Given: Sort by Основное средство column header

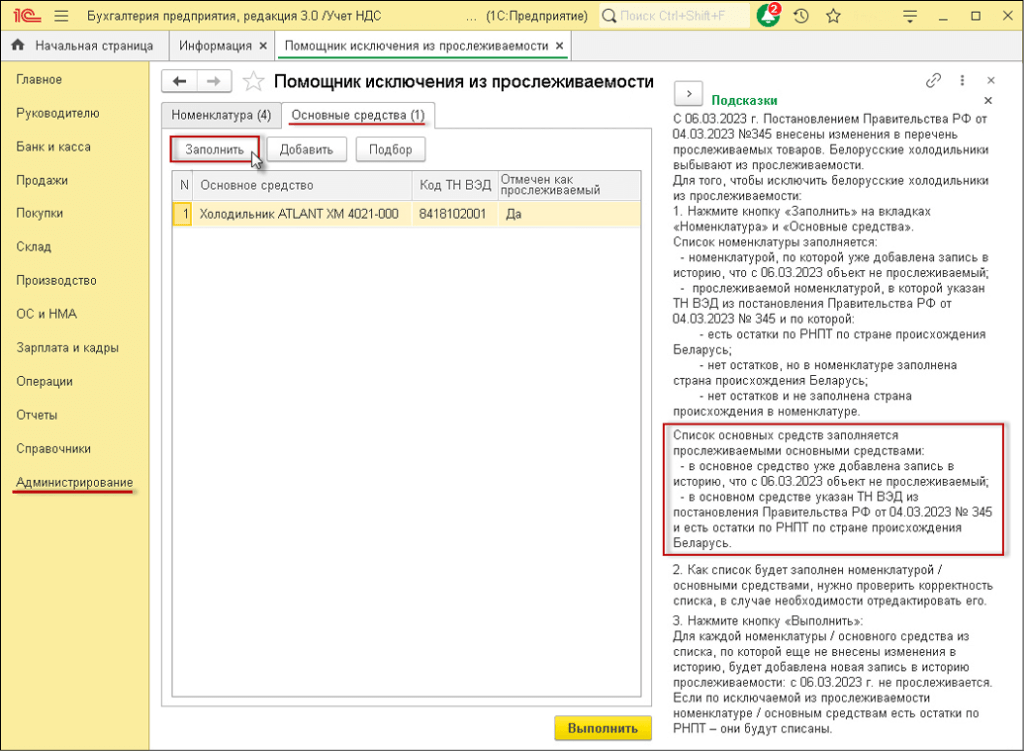Looking at the screenshot, I should (x=302, y=185).
